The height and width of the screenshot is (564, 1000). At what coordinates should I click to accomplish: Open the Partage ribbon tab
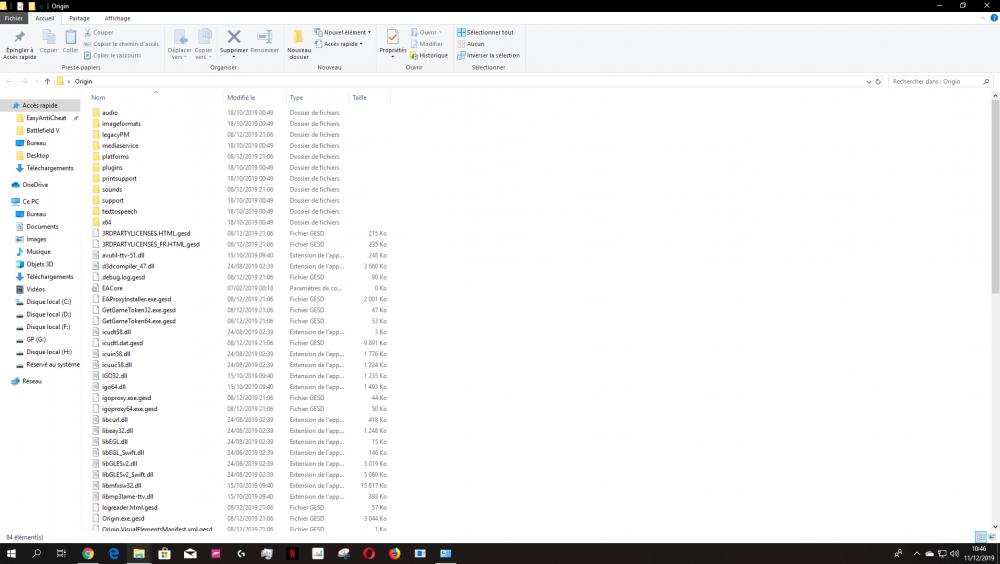79,18
